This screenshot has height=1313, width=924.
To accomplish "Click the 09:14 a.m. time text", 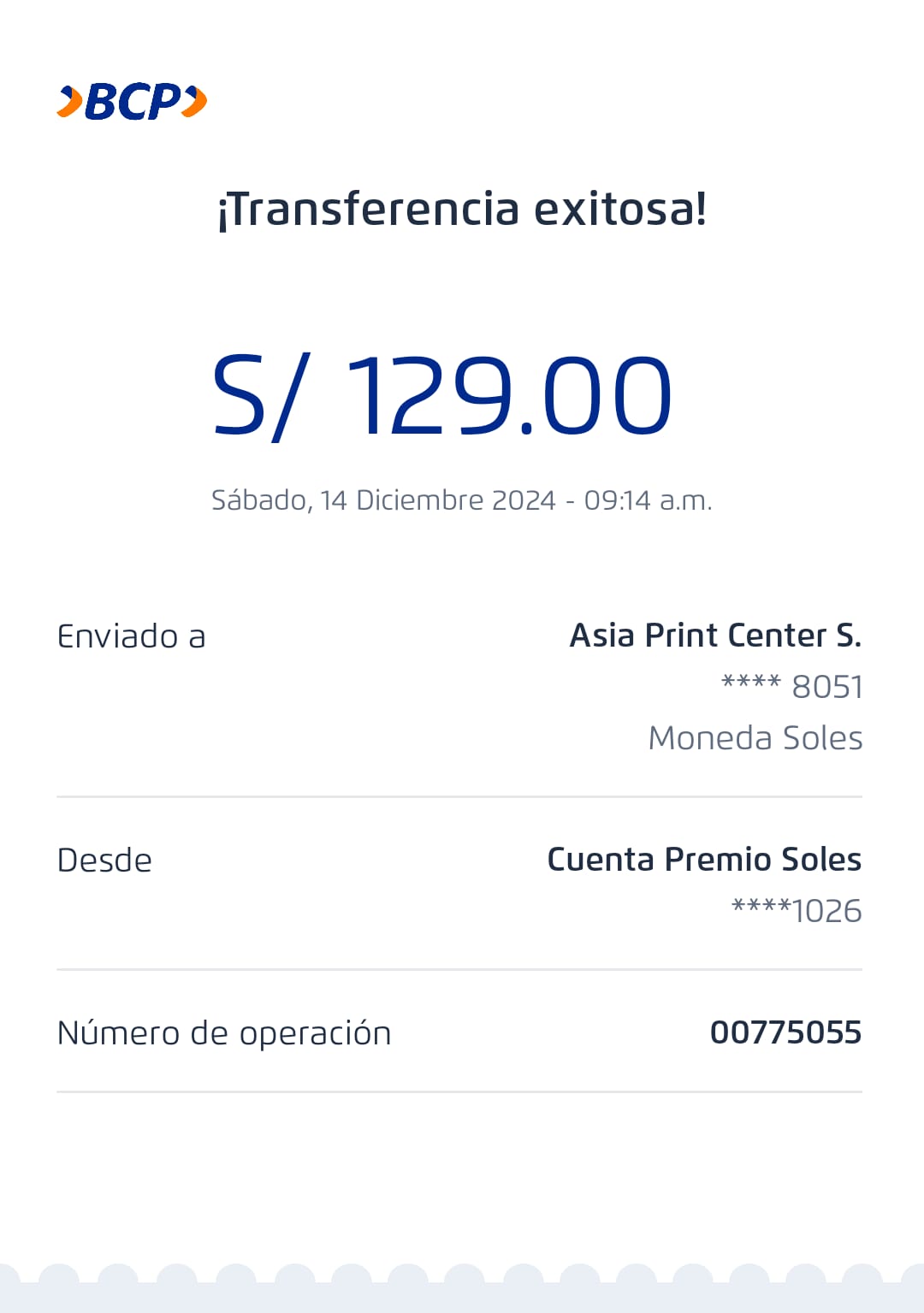I will click(x=648, y=500).
